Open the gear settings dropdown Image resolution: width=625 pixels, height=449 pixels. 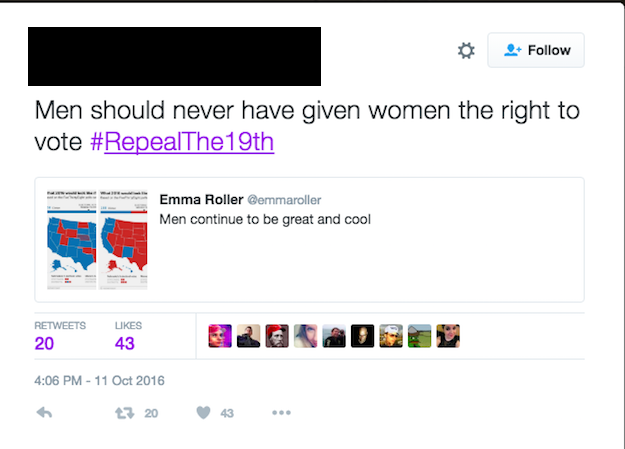click(466, 51)
